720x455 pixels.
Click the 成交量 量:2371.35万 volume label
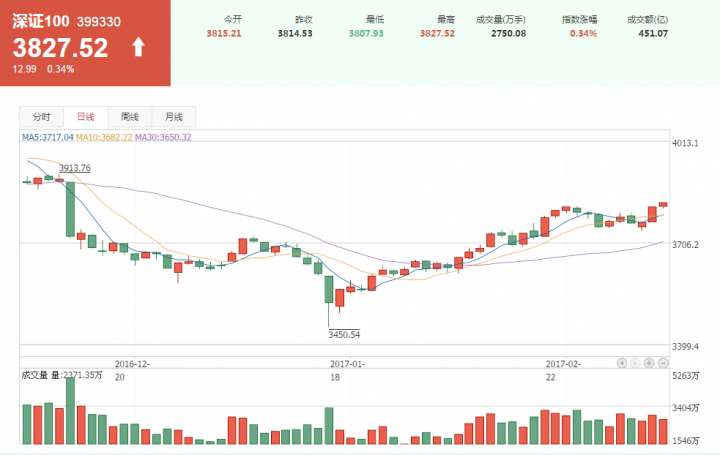click(x=62, y=375)
